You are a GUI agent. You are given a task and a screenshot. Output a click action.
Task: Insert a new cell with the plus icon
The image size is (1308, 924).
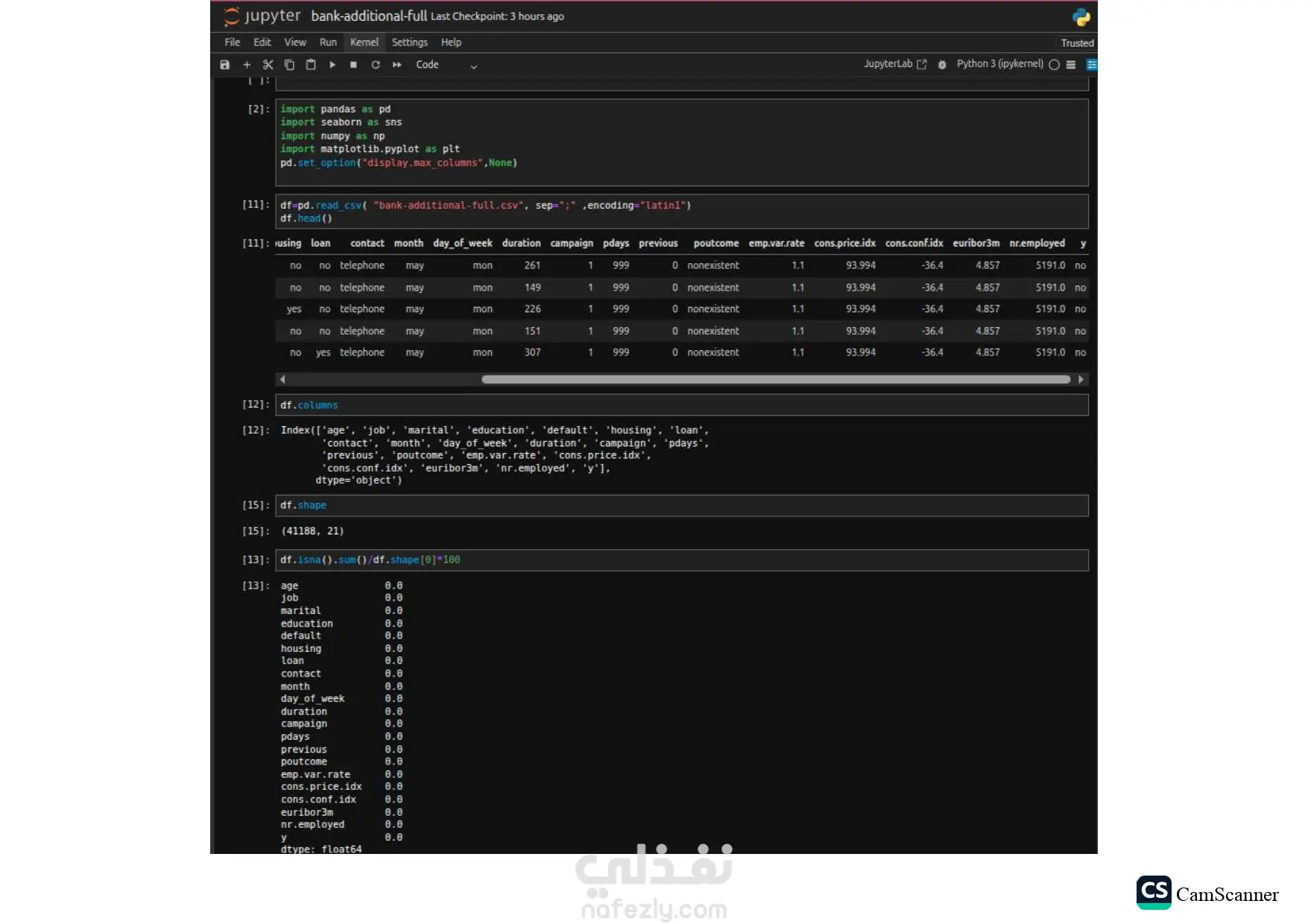(247, 65)
